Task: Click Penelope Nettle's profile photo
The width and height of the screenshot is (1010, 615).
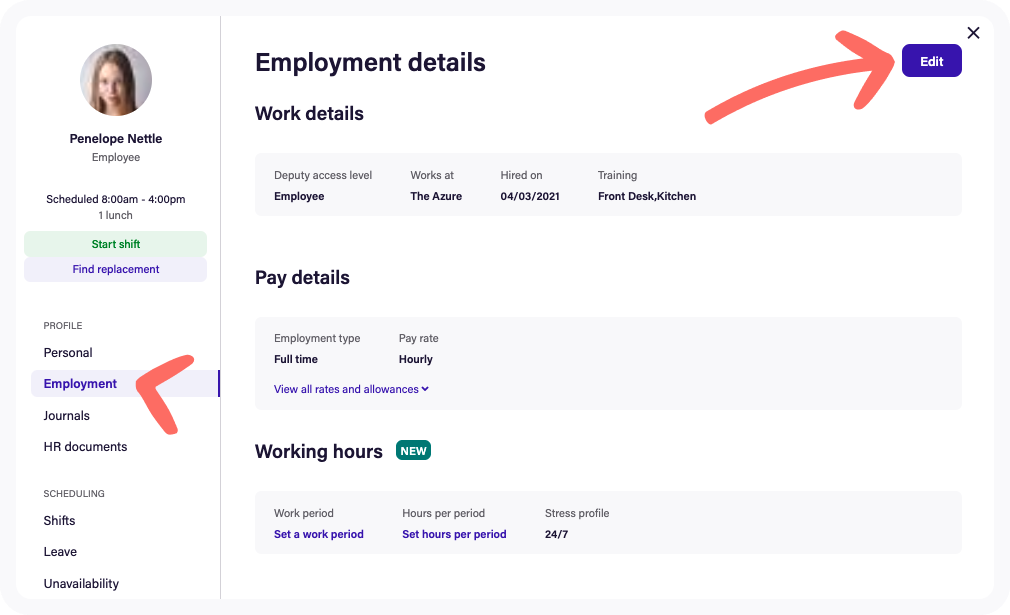Action: (116, 80)
